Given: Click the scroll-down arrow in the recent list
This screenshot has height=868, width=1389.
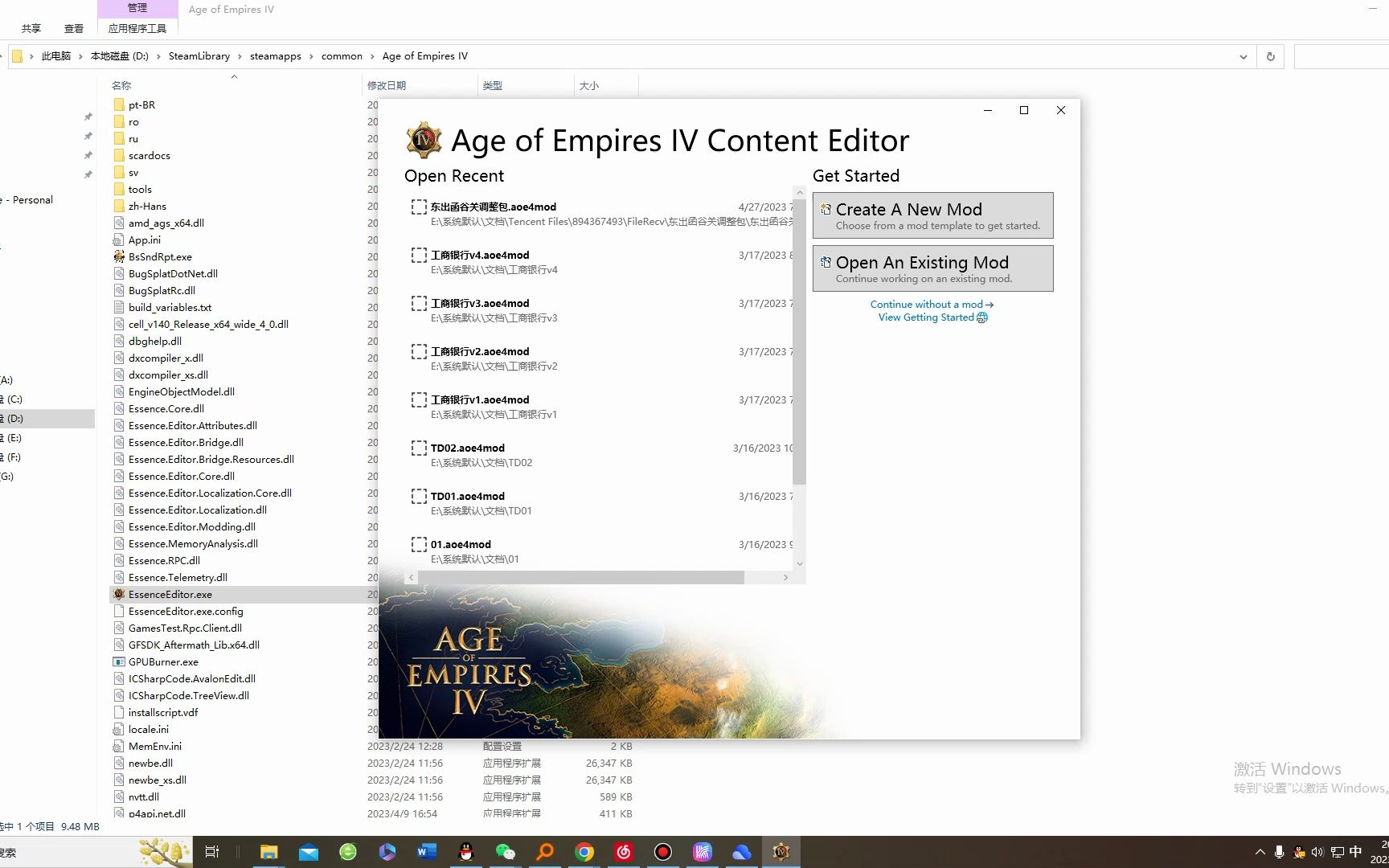Looking at the screenshot, I should pos(799,563).
